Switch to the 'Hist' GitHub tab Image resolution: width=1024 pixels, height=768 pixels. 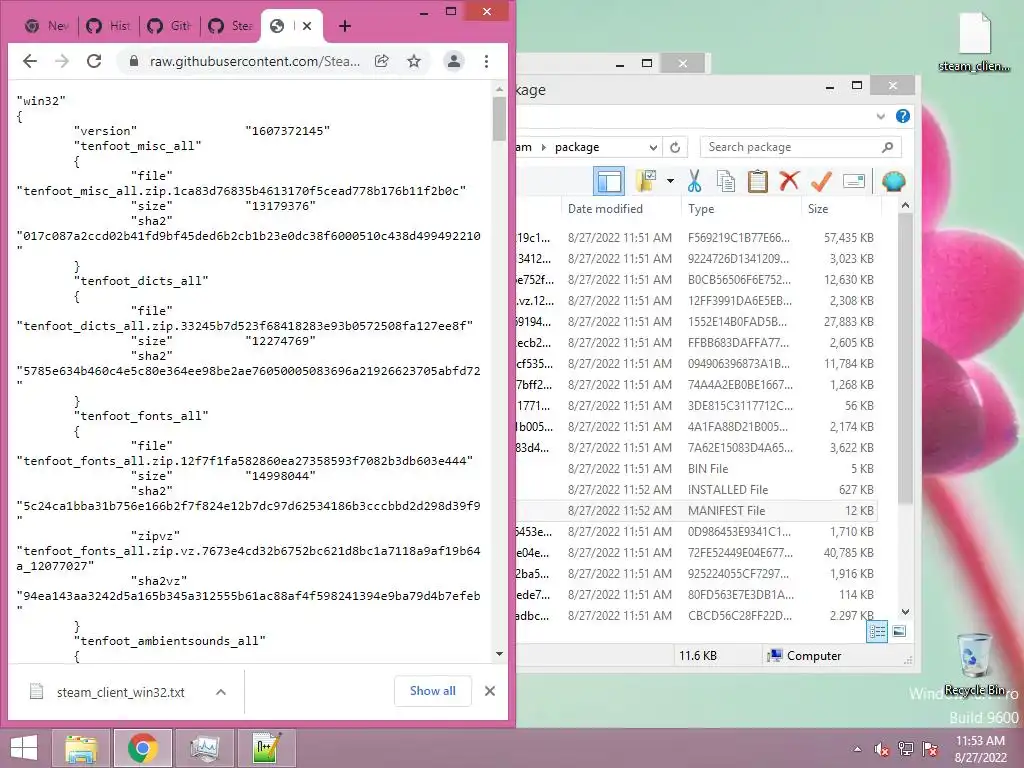[x=108, y=26]
